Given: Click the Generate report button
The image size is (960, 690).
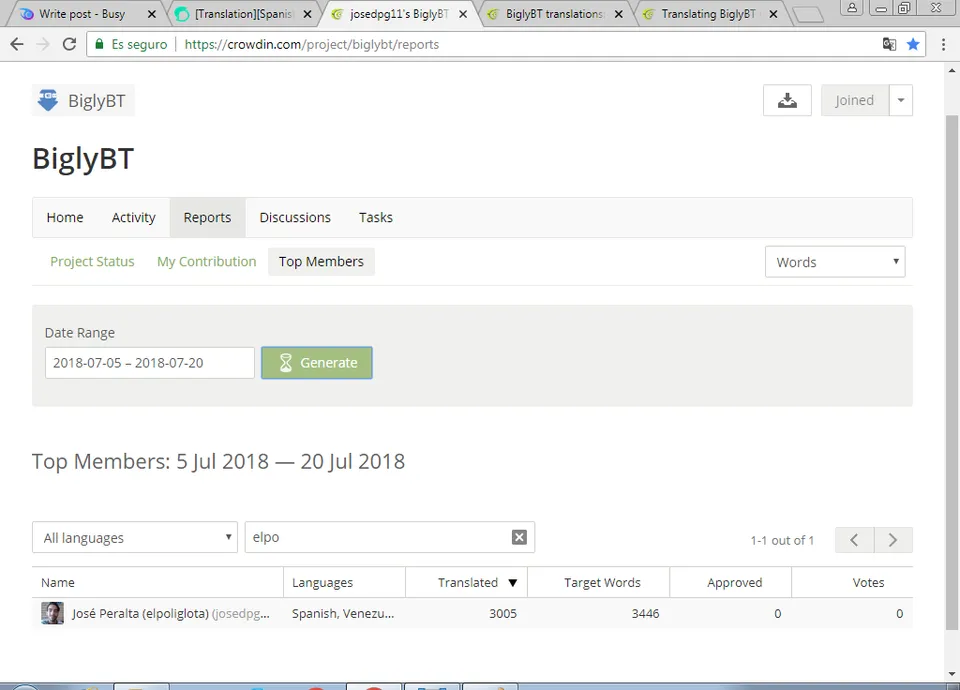Looking at the screenshot, I should pos(317,363).
